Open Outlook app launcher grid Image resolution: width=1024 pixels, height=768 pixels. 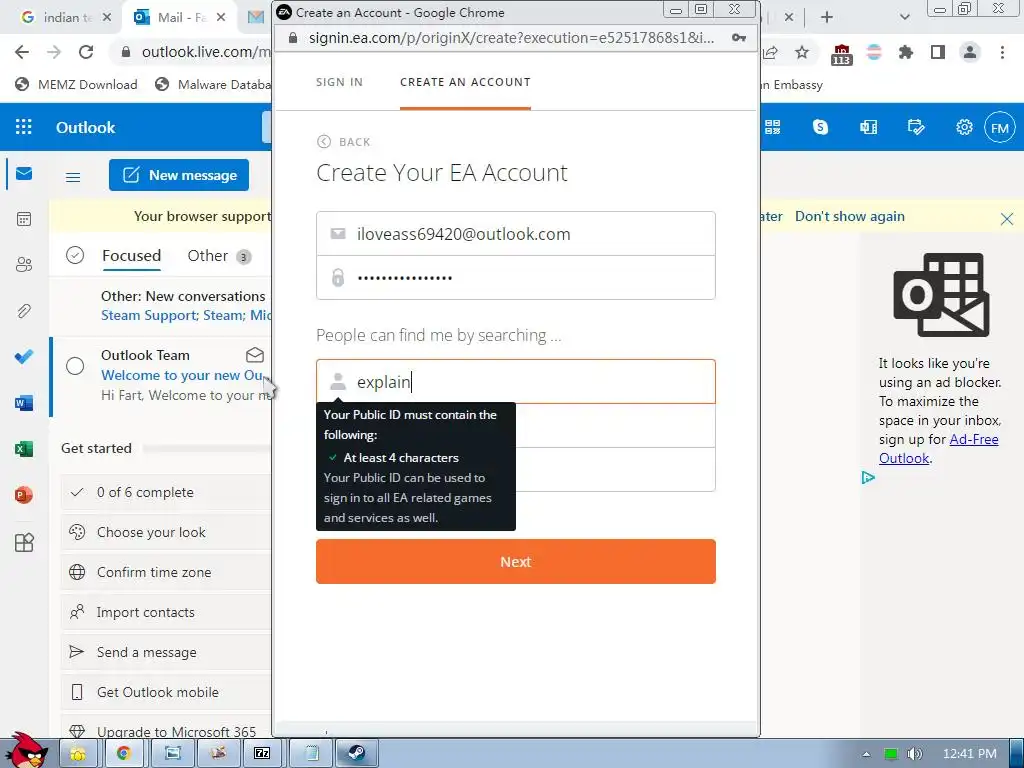(x=24, y=127)
